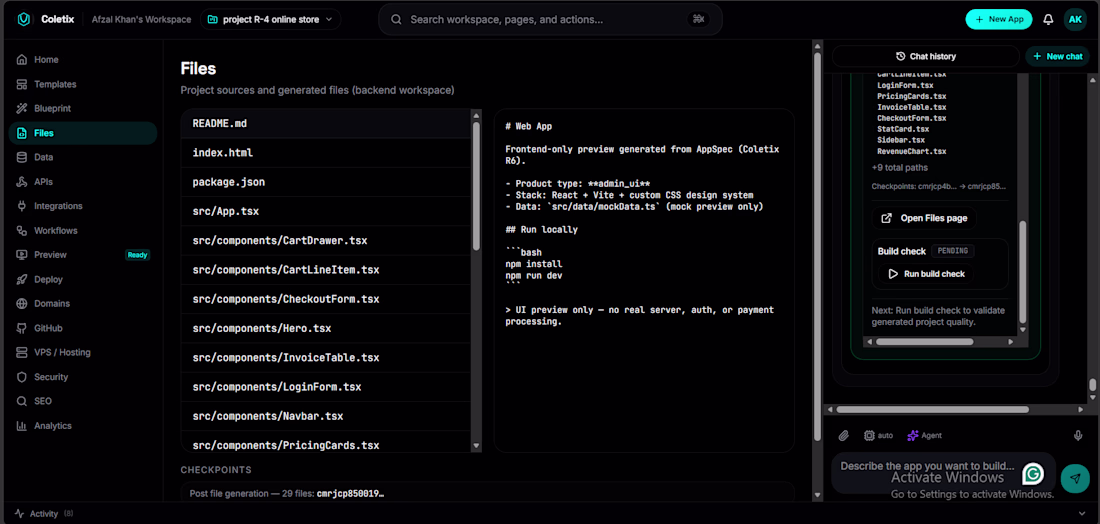Click the Security shield icon
Image resolution: width=1100 pixels, height=524 pixels.
click(x=22, y=377)
